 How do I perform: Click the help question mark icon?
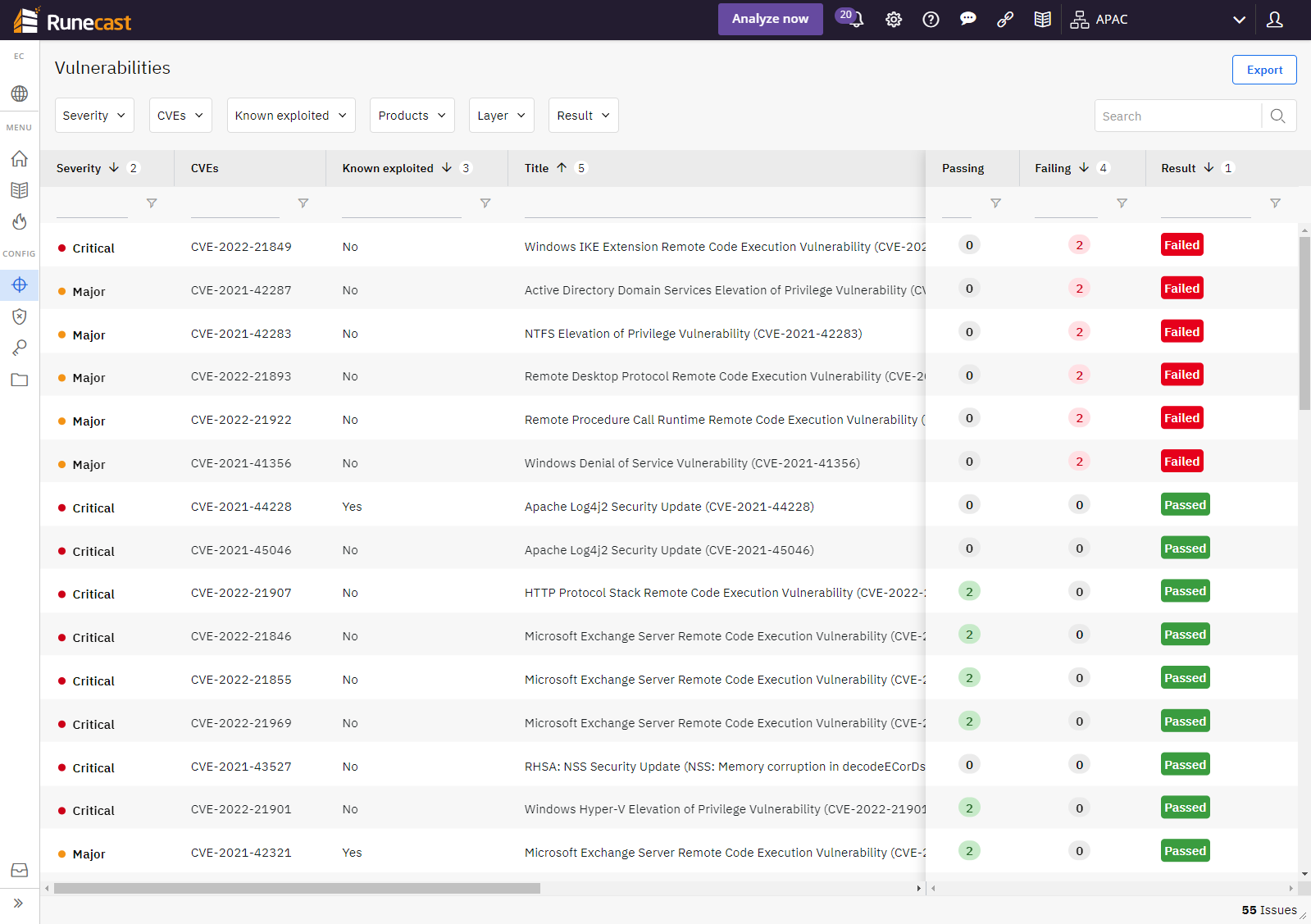[931, 20]
